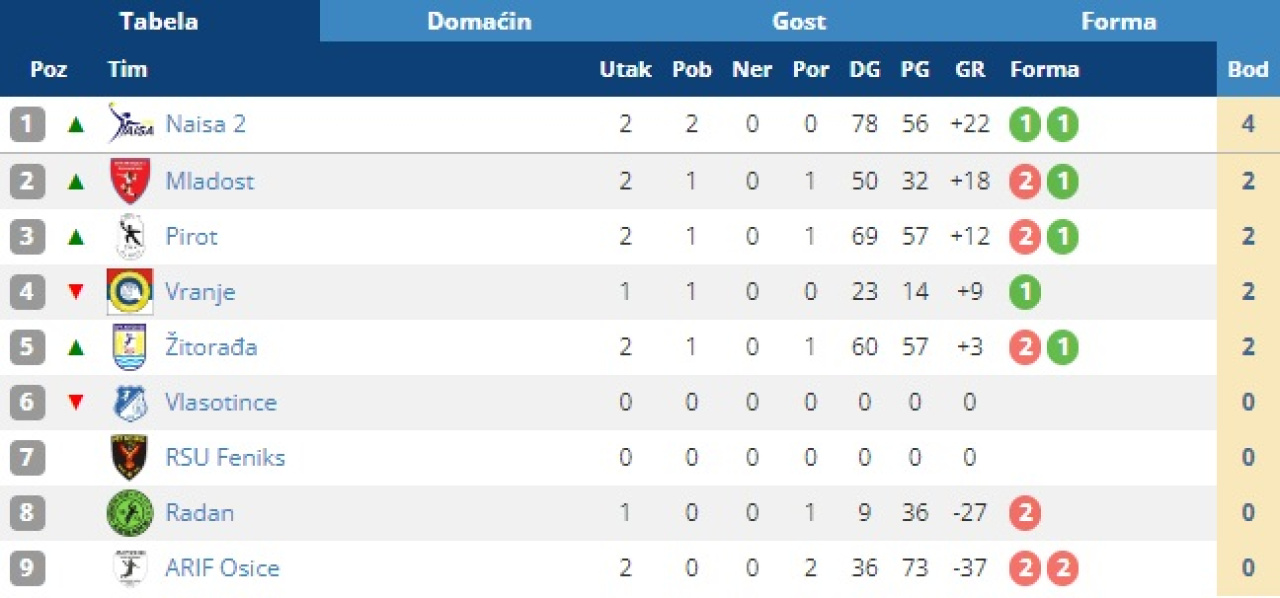The image size is (1280, 598).
Task: Open the Vlasotince team page link
Action: [x=221, y=403]
